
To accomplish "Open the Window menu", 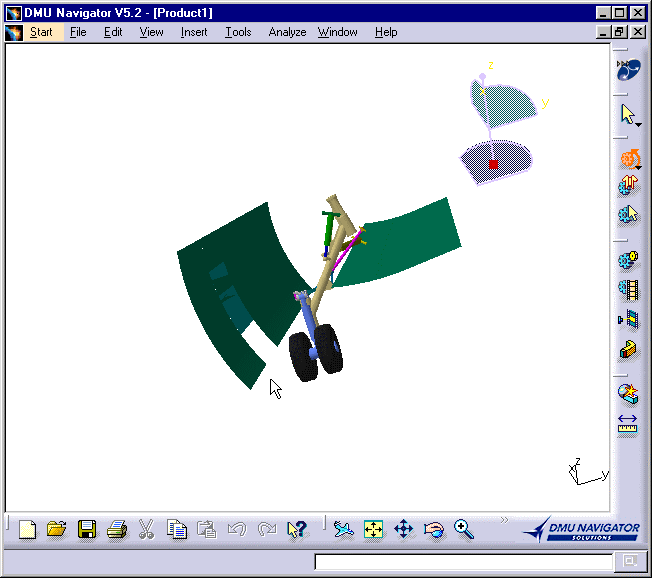I will pyautogui.click(x=338, y=32).
